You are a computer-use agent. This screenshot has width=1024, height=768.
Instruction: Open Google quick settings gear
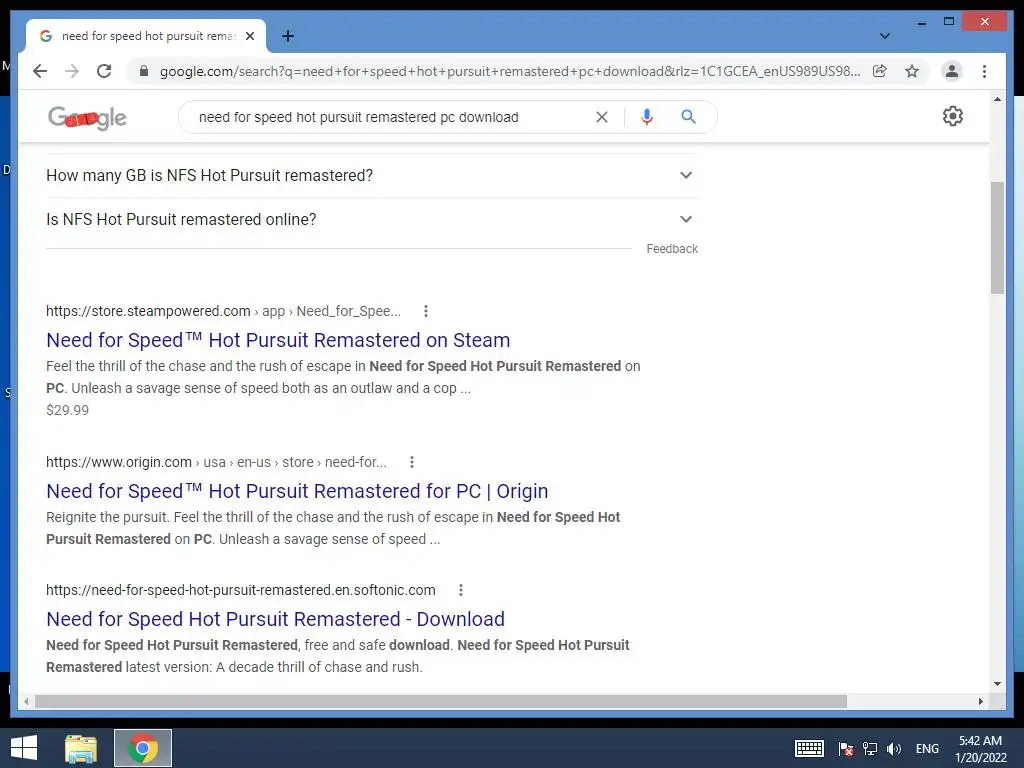(953, 116)
